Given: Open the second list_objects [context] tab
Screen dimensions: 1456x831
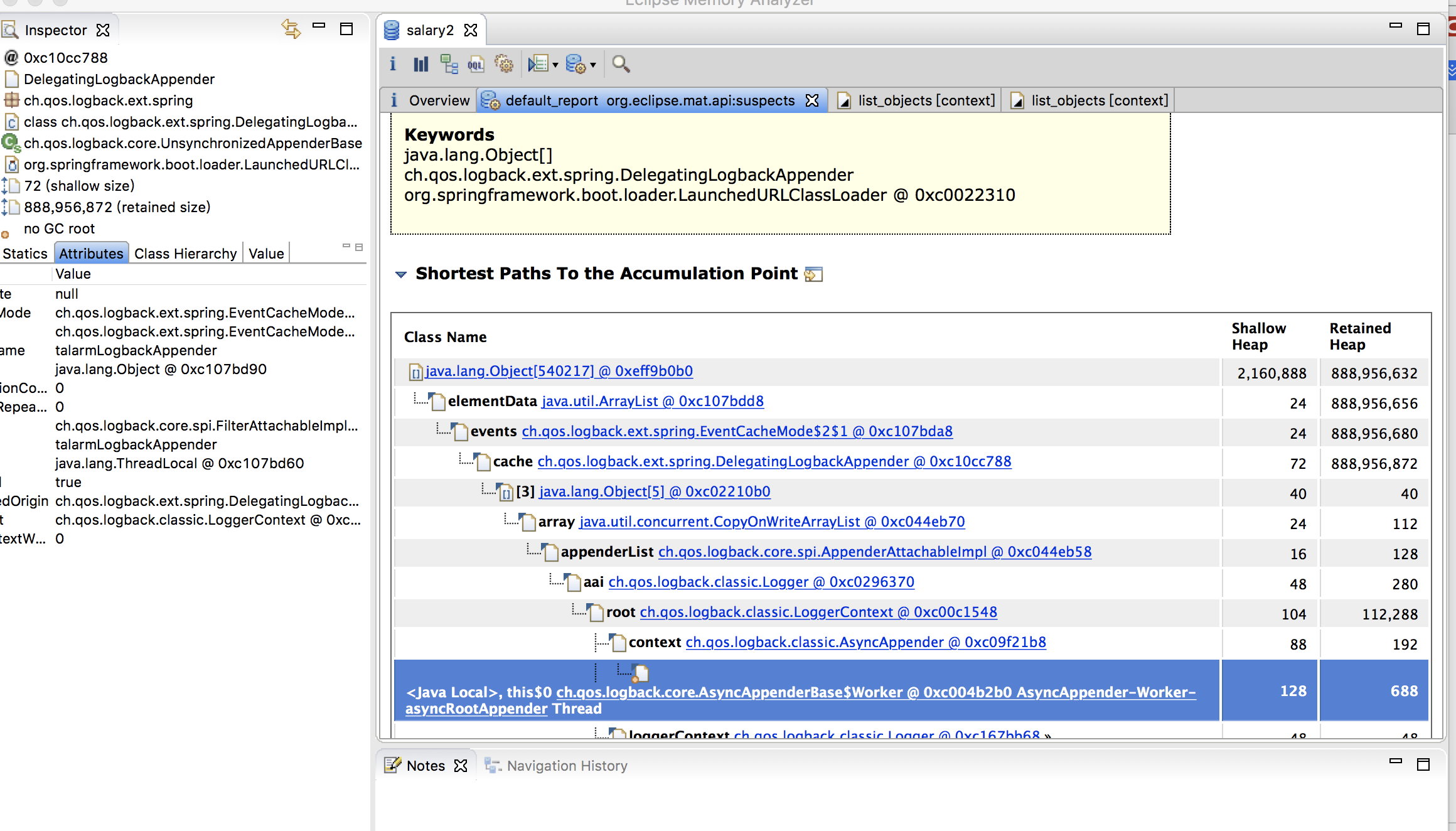Looking at the screenshot, I should [x=1089, y=100].
